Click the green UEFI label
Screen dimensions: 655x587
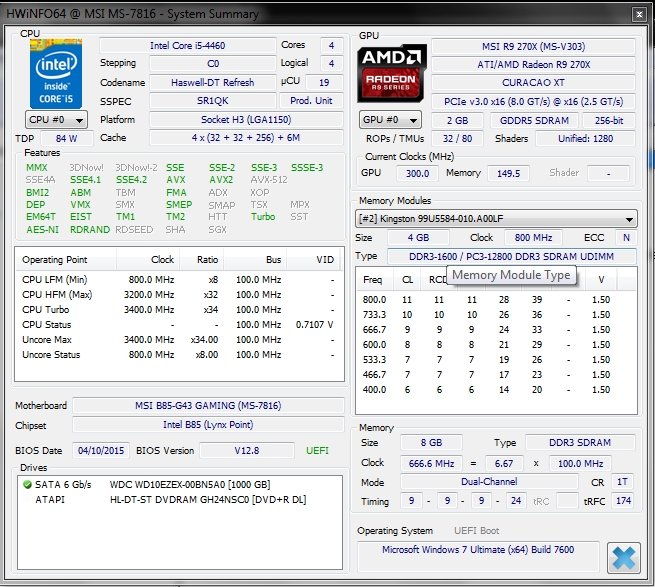point(317,450)
